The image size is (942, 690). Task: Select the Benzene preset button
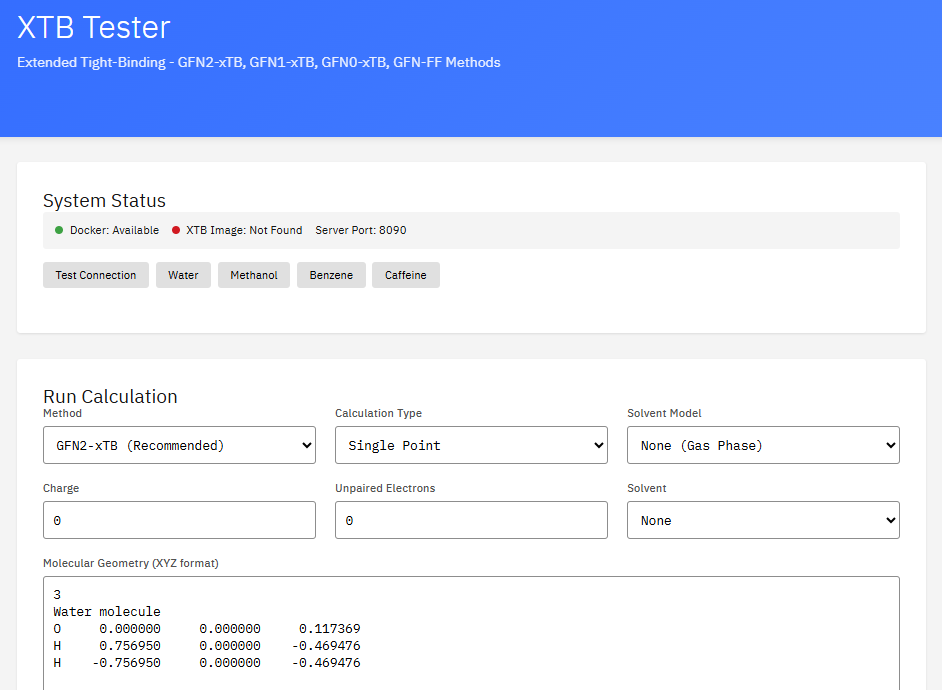[331, 275]
